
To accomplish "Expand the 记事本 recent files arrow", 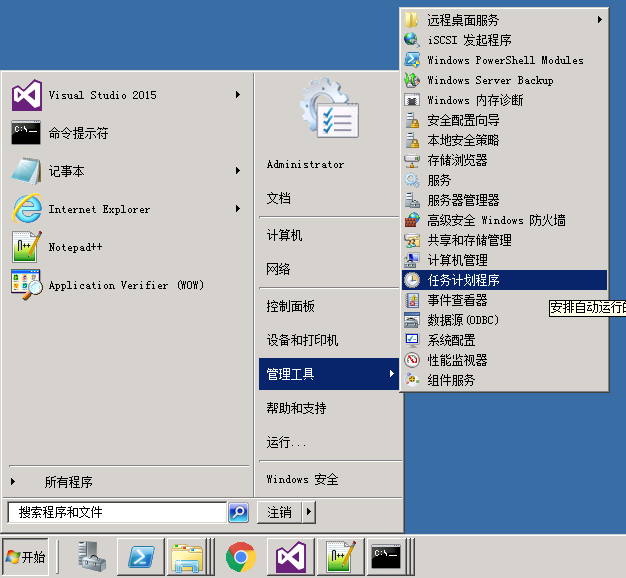I will point(238,170).
